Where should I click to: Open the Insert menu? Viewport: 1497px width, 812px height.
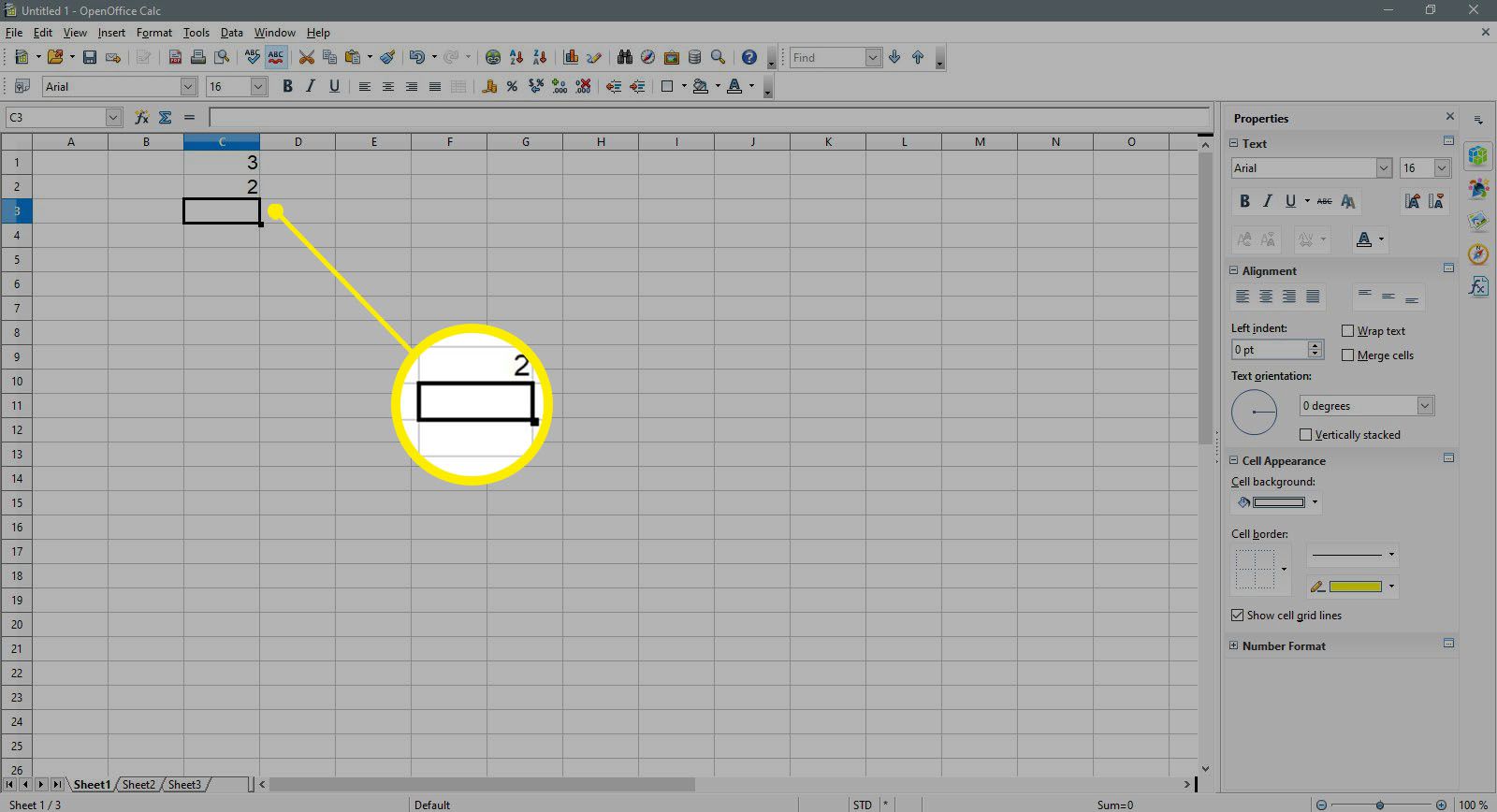(111, 33)
